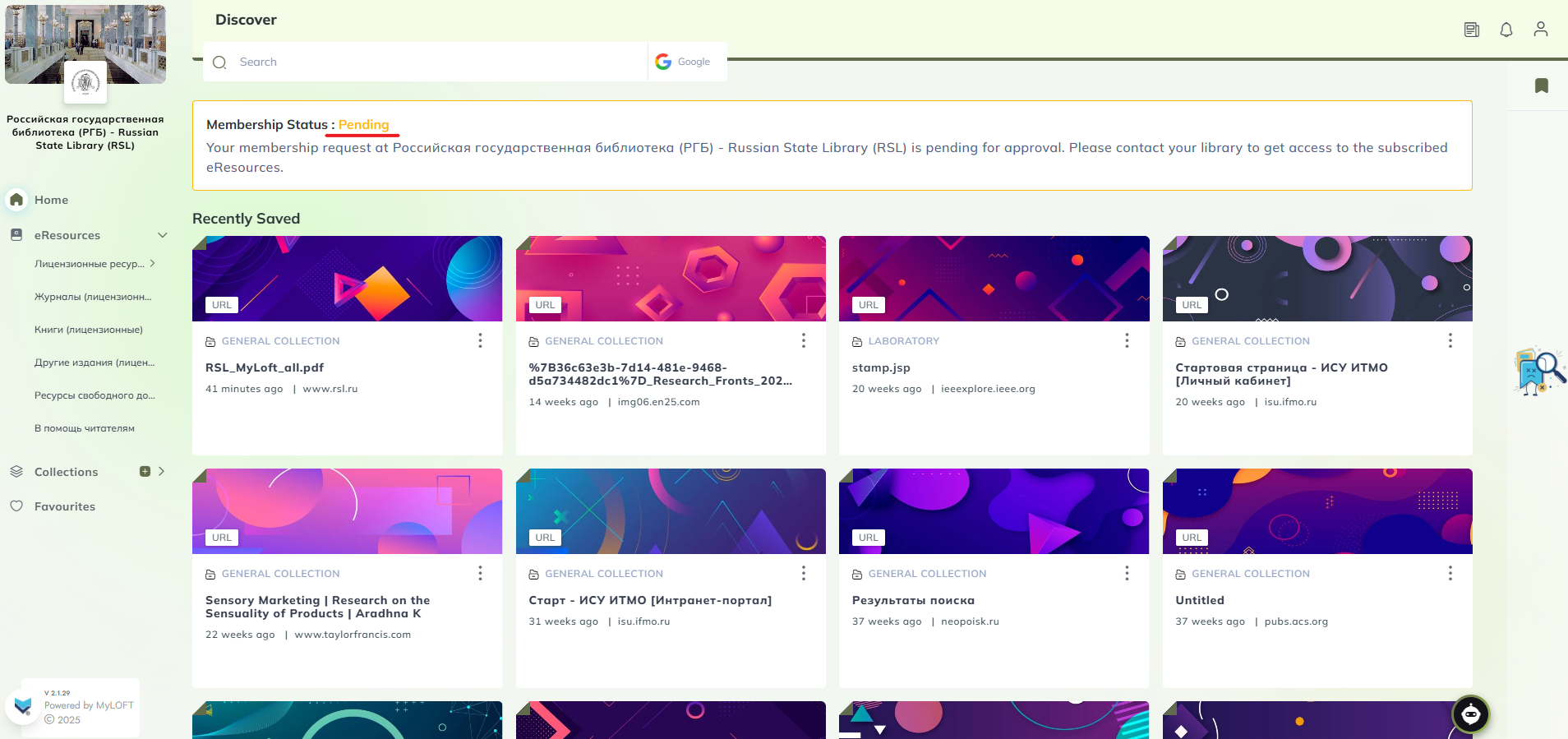This screenshot has height=739, width=1568.
Task: Click the library emblem logo
Action: click(85, 82)
